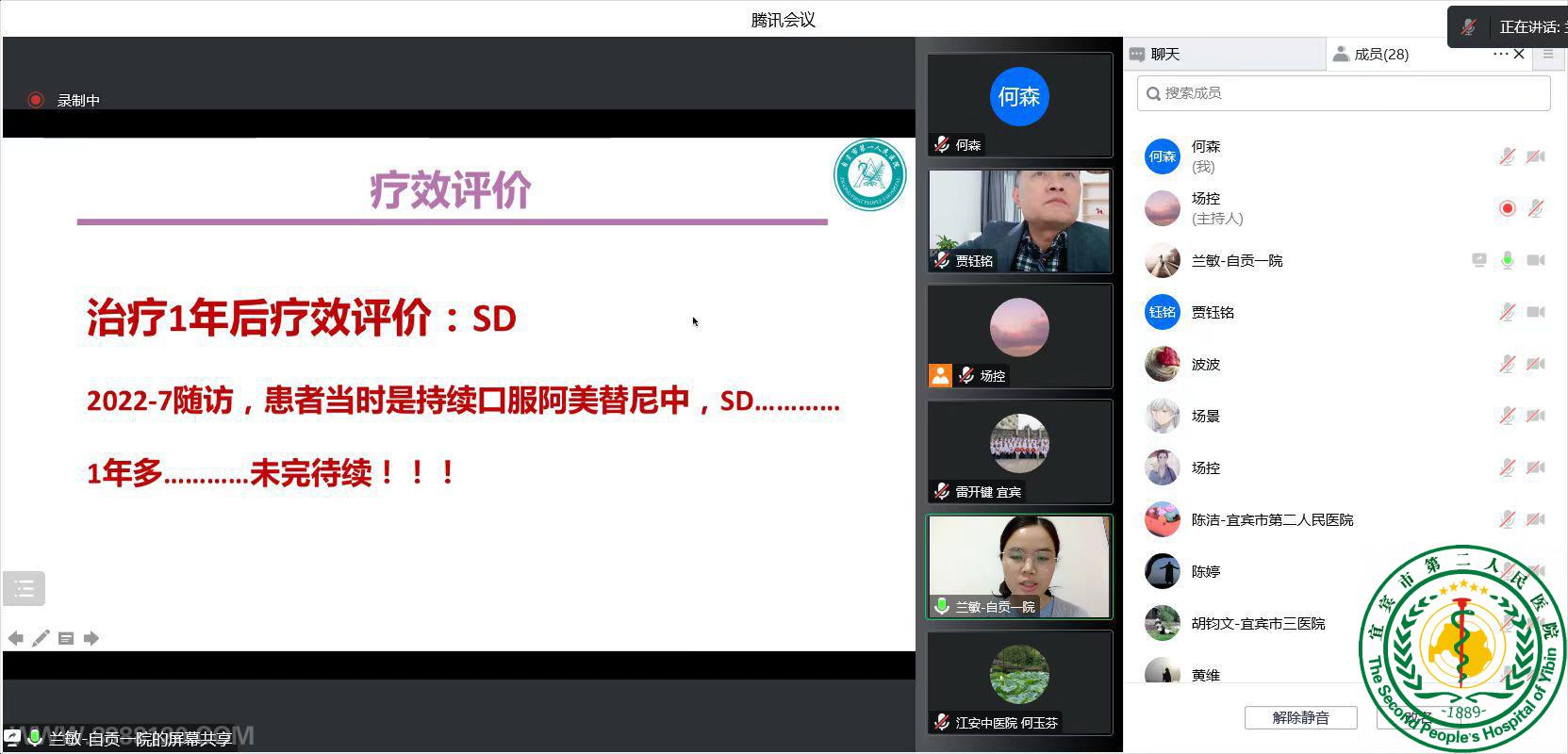The image size is (1568, 754).
Task: Toggle microphone of 兰敏-自贡一院 in member list
Action: click(x=1507, y=260)
